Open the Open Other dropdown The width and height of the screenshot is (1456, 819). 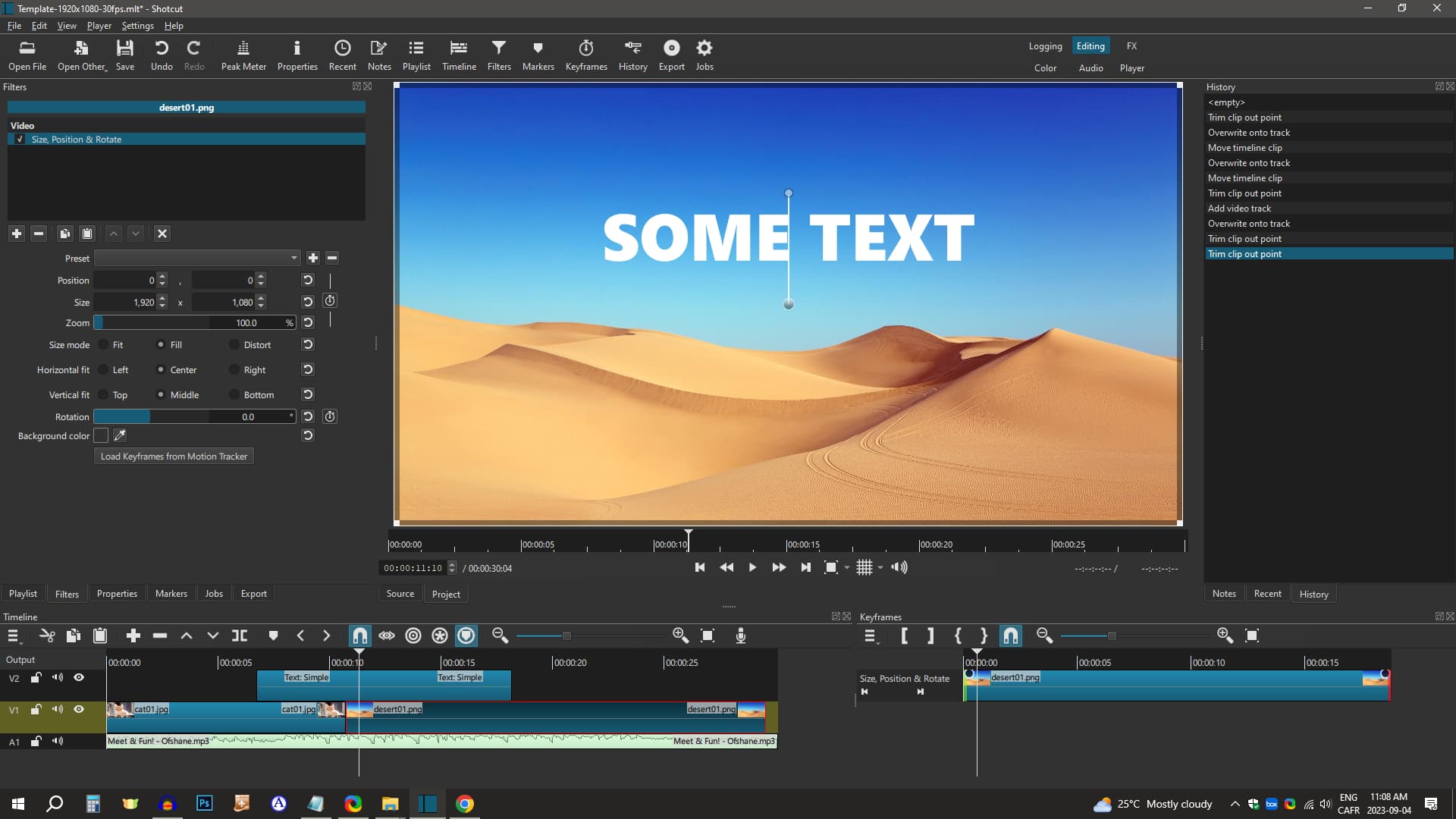pos(82,55)
